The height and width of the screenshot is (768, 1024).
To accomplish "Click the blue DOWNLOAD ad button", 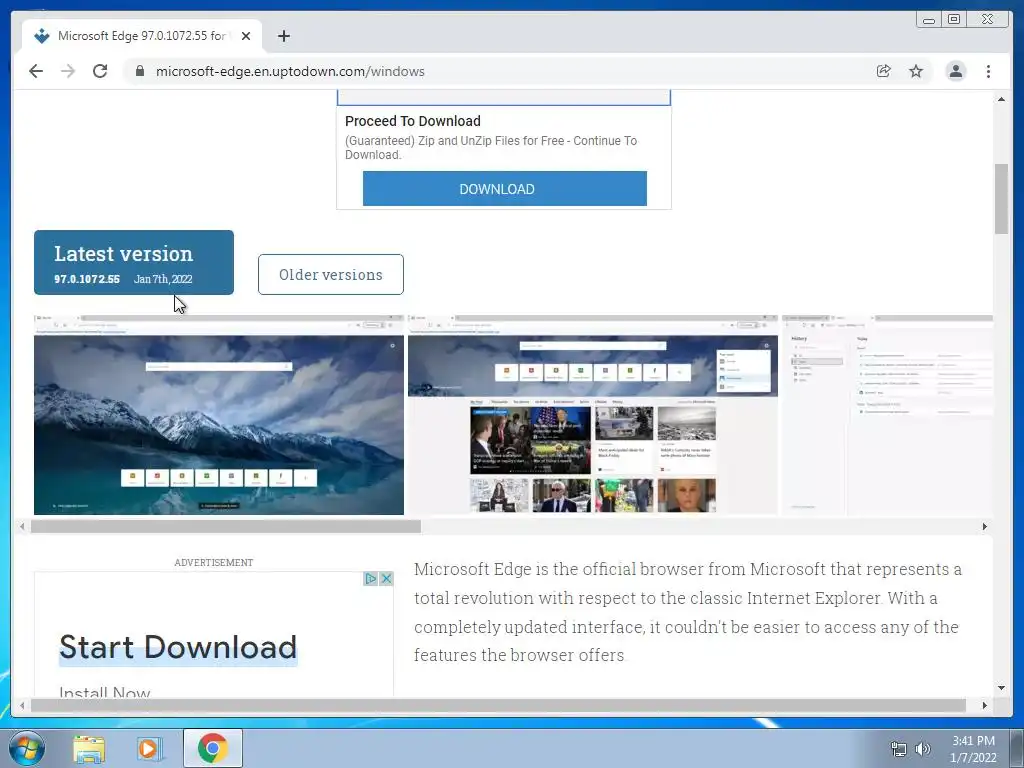I will coord(505,189).
